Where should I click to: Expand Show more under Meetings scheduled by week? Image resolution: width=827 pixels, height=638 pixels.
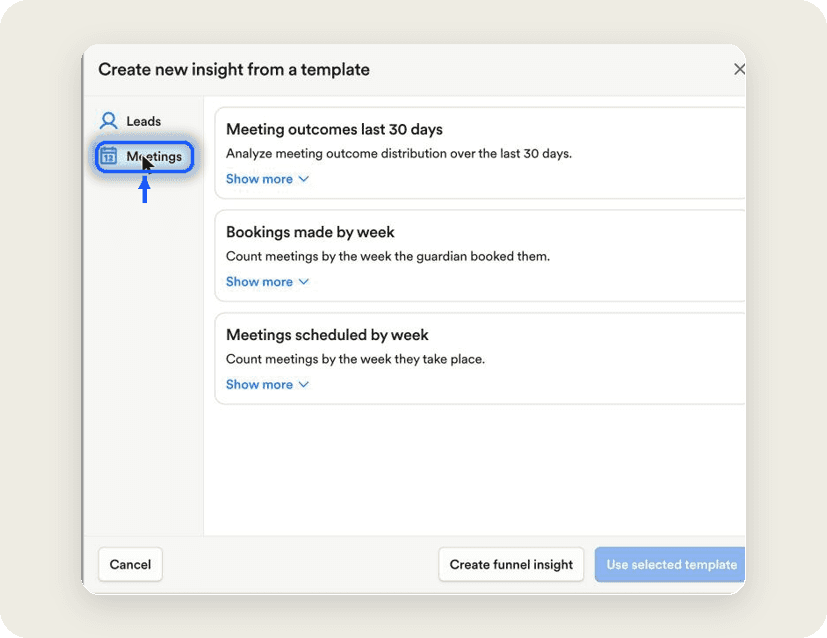point(267,384)
